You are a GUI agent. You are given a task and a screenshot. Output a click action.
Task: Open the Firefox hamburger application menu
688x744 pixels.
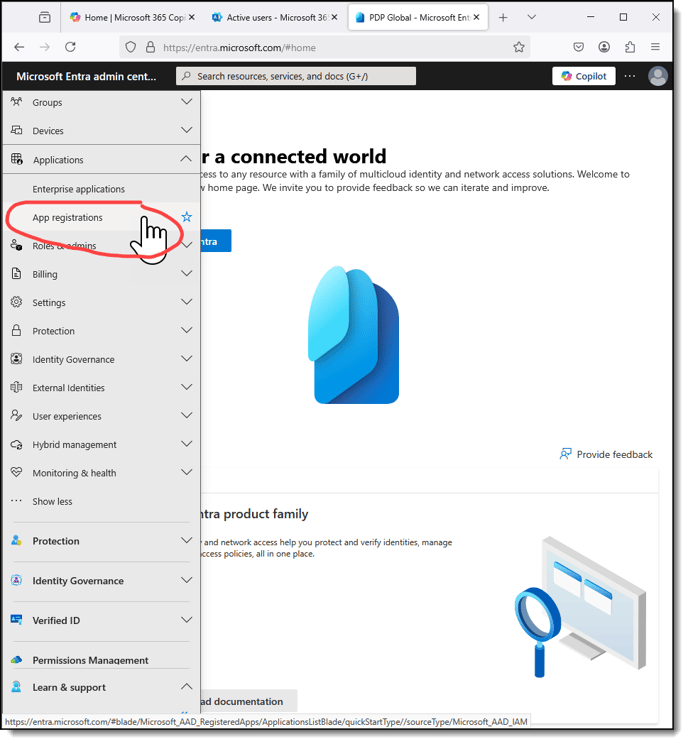656,47
